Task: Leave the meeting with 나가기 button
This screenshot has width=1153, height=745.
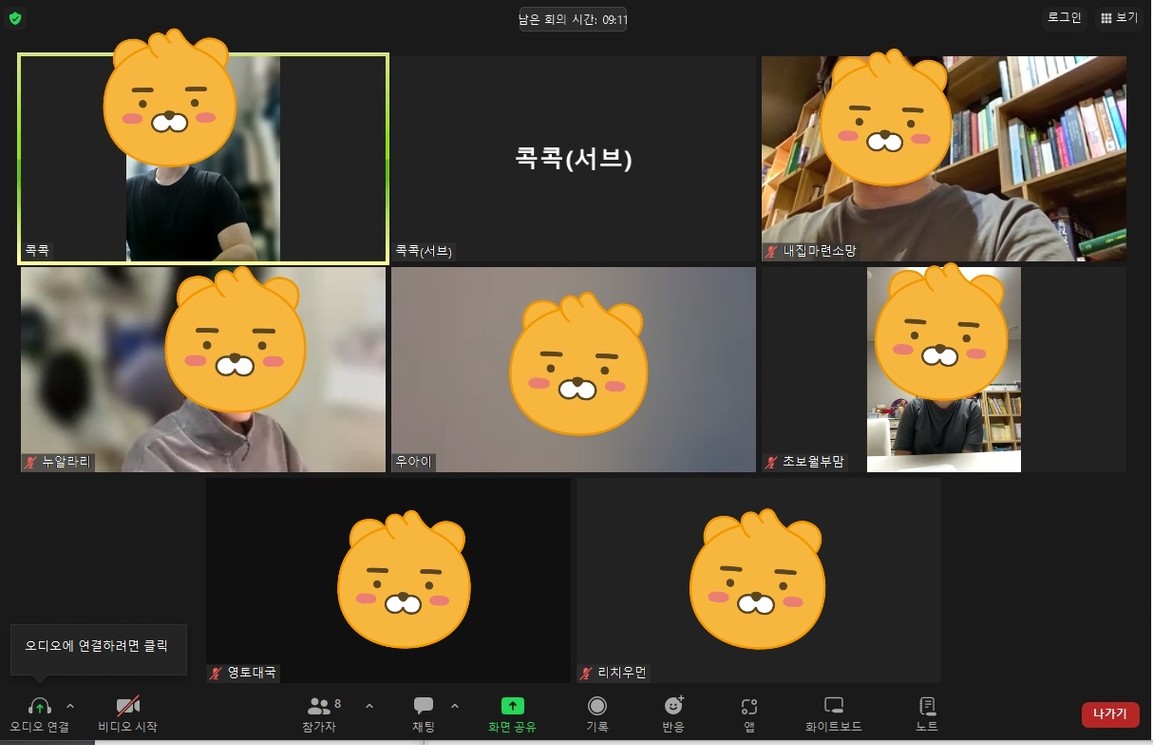Action: click(x=1109, y=714)
